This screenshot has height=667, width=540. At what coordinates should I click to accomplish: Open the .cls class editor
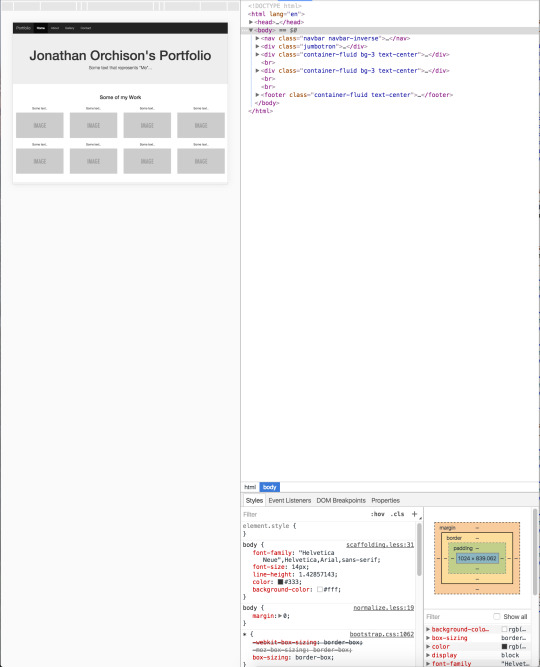click(x=397, y=514)
